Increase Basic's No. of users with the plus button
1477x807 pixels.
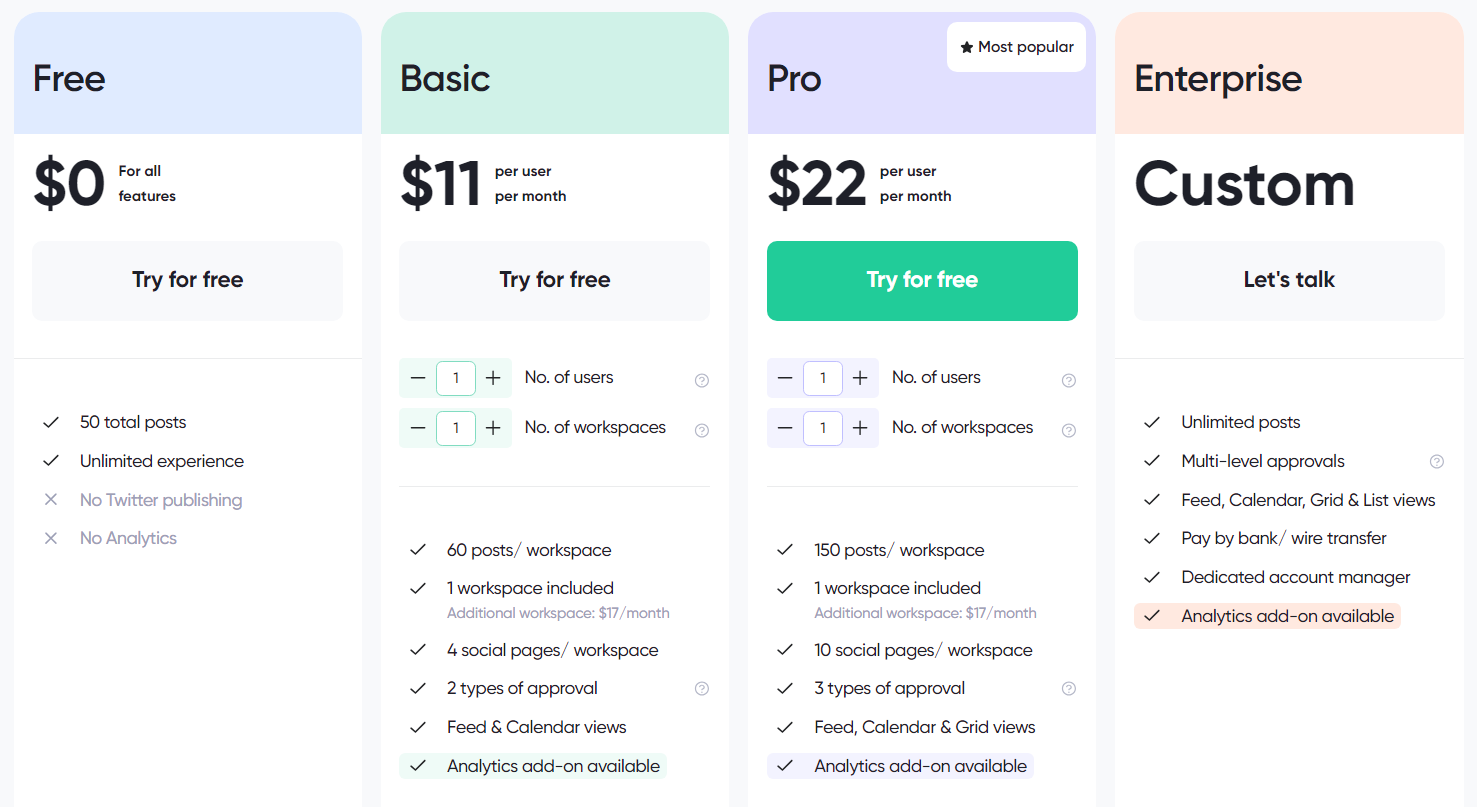(x=493, y=378)
